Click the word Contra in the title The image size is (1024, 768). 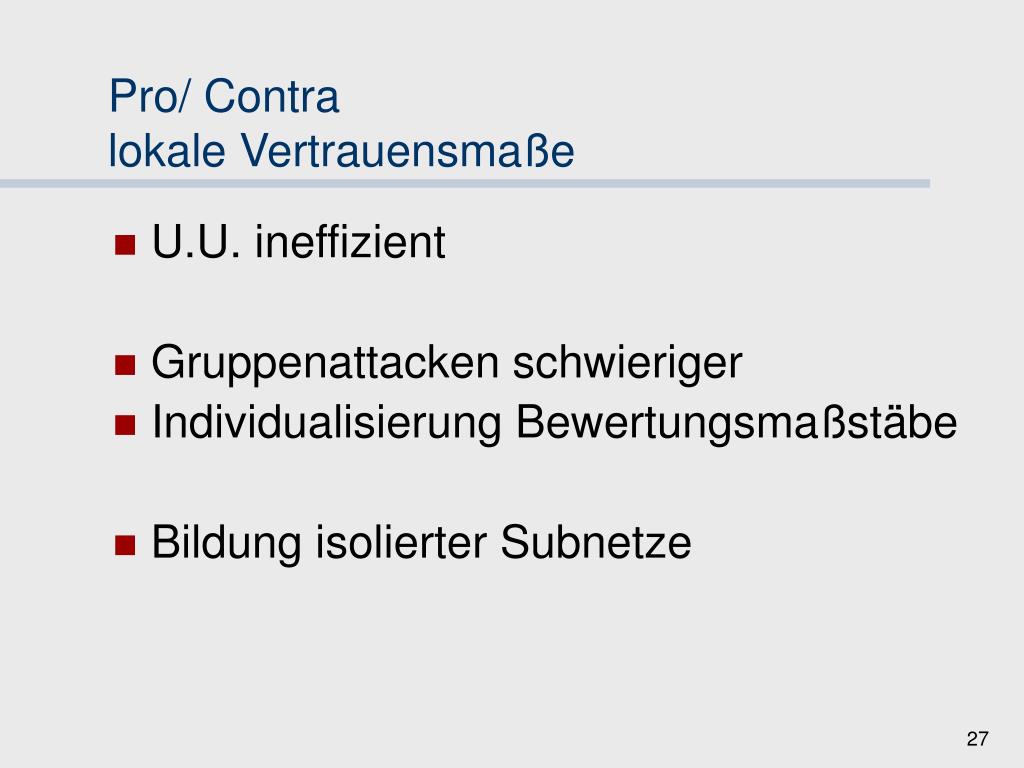(x=272, y=96)
